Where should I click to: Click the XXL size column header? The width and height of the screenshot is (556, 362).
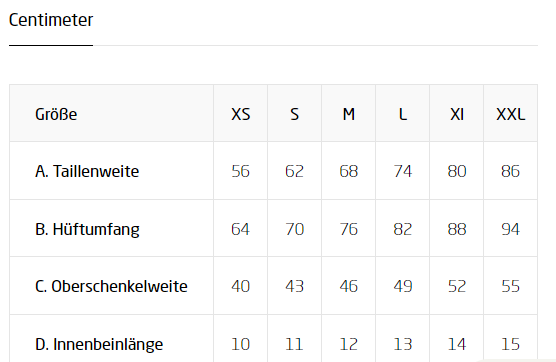click(511, 113)
